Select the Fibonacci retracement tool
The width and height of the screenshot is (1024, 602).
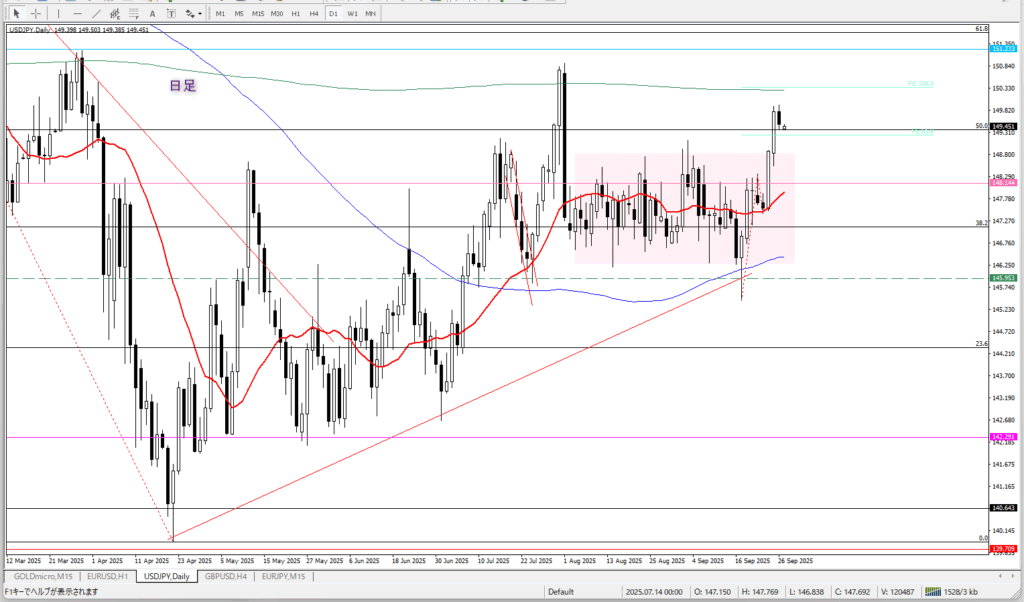tap(135, 13)
